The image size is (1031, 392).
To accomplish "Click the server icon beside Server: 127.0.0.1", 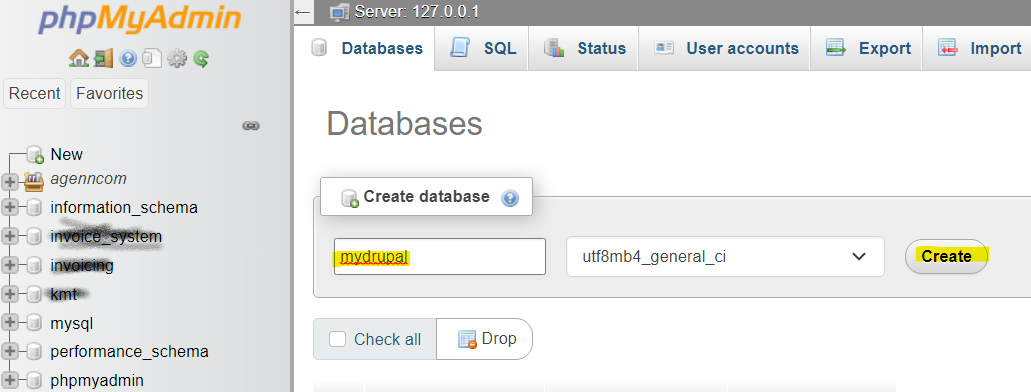I will pos(339,12).
